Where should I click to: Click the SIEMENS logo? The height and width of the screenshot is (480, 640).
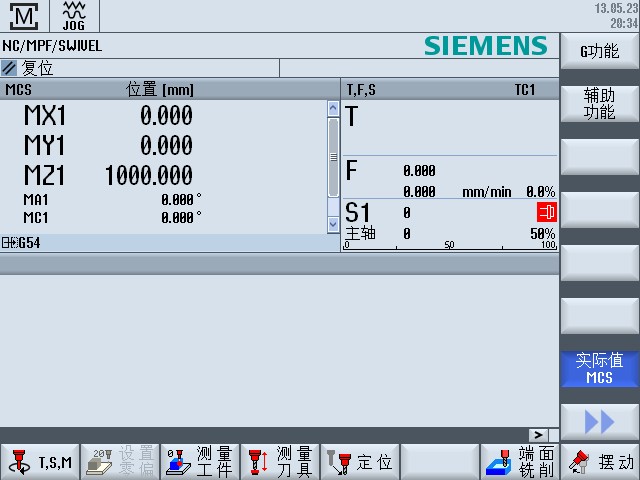click(x=486, y=45)
